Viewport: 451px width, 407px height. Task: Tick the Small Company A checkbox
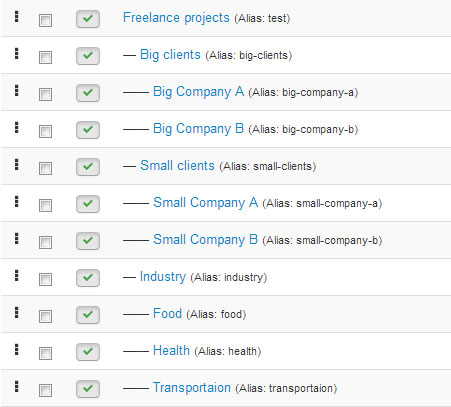pos(45,205)
